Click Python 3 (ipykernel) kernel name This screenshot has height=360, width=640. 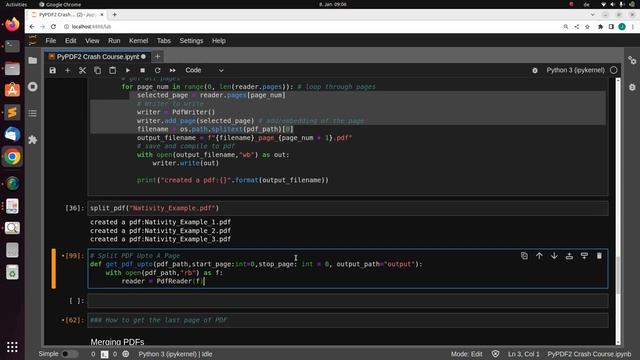click(x=576, y=70)
